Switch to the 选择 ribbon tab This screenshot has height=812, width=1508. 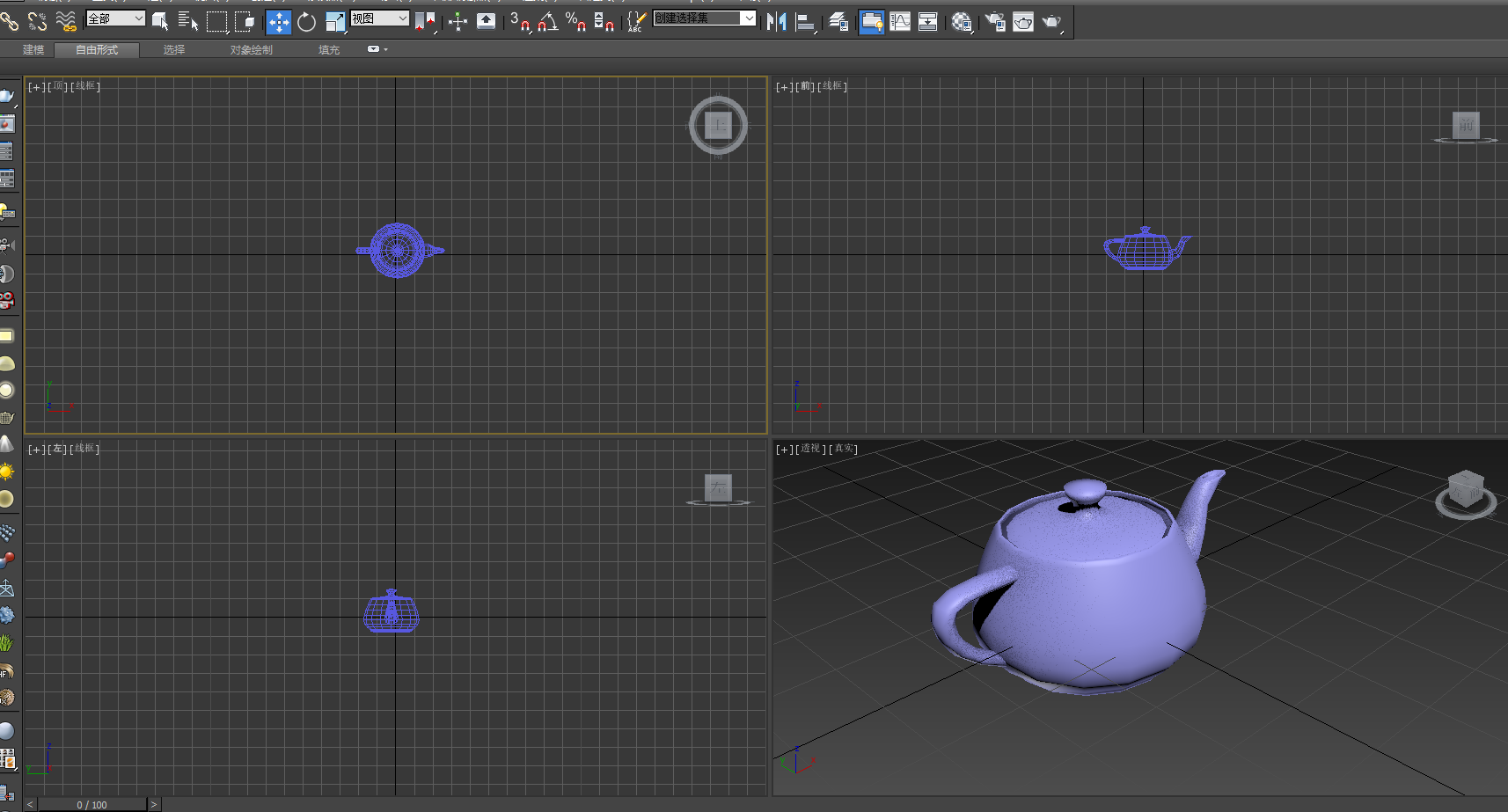pyautogui.click(x=174, y=50)
